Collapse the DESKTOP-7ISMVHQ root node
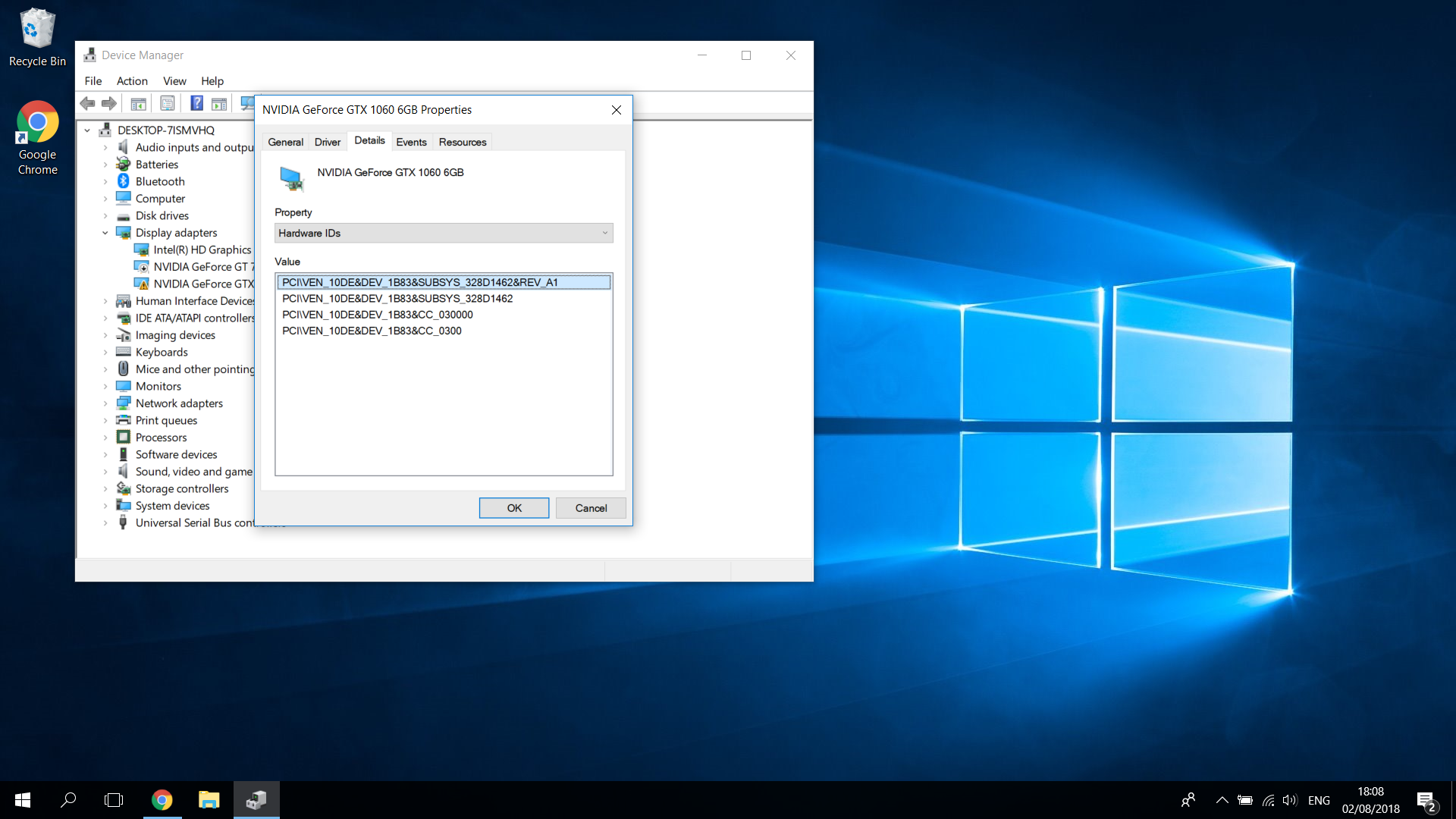Viewport: 1456px width, 819px height. 87,130
